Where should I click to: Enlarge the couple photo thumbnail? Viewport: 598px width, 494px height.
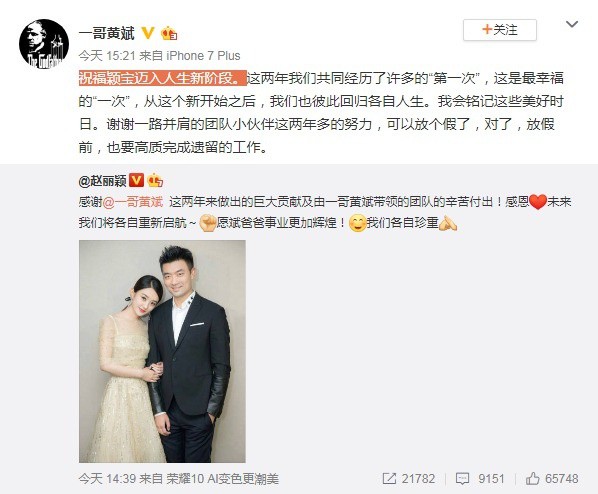[162, 351]
